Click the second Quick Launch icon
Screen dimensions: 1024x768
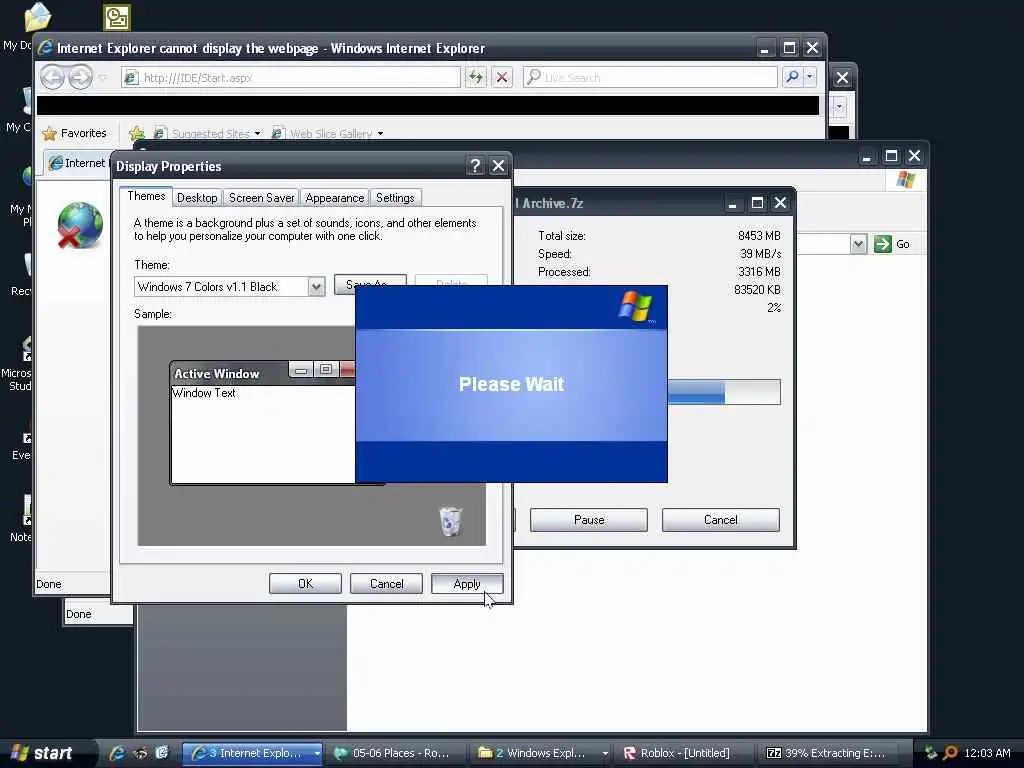click(140, 753)
